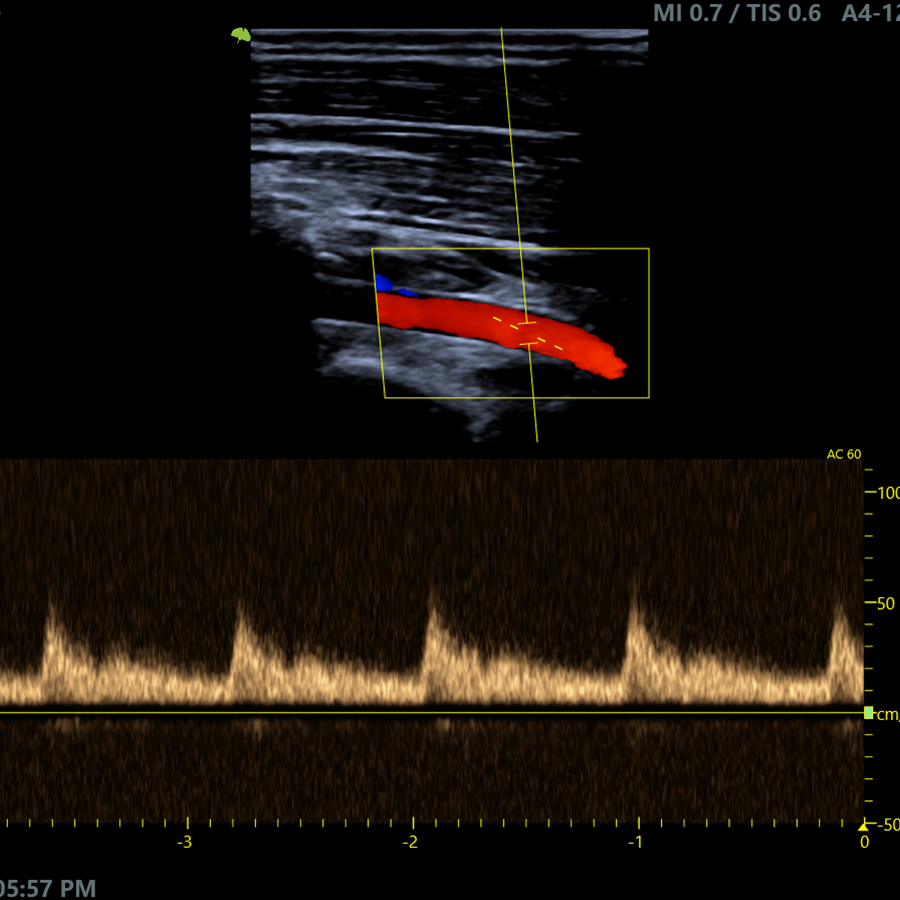Select the green baseline marker square
900x900 pixels.
coord(868,712)
